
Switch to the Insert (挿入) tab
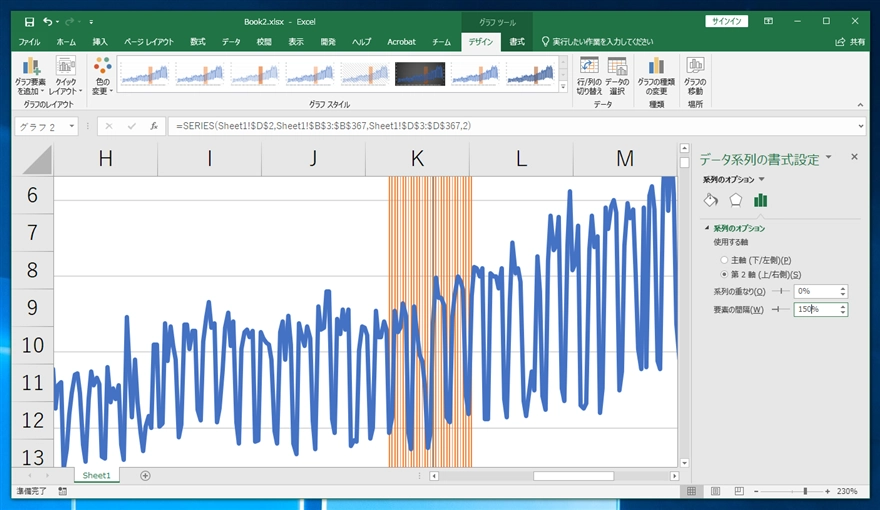[x=100, y=42]
